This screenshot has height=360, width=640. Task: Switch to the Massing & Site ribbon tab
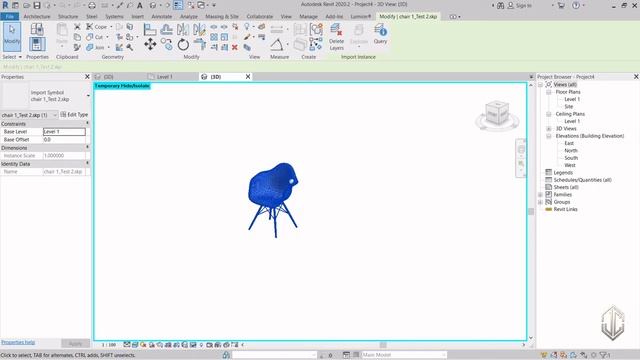pos(222,16)
